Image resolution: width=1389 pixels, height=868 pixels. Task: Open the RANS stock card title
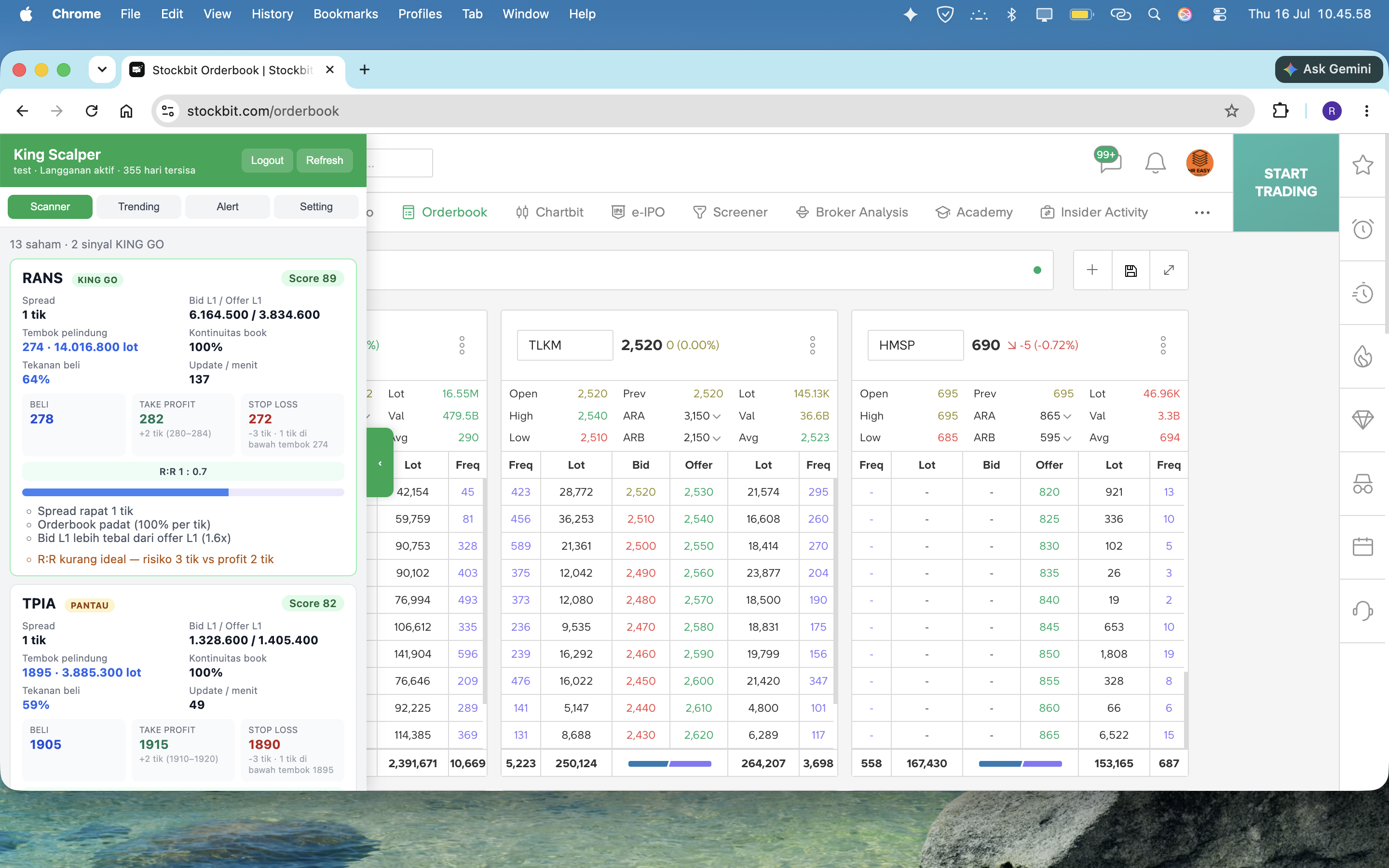coord(42,278)
